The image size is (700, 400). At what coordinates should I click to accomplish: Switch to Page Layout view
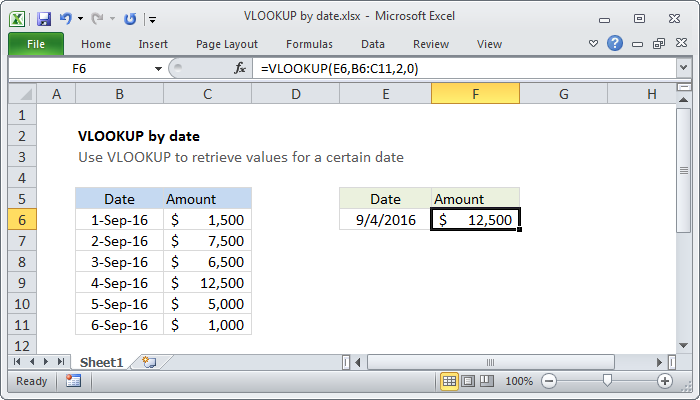[x=470, y=381]
